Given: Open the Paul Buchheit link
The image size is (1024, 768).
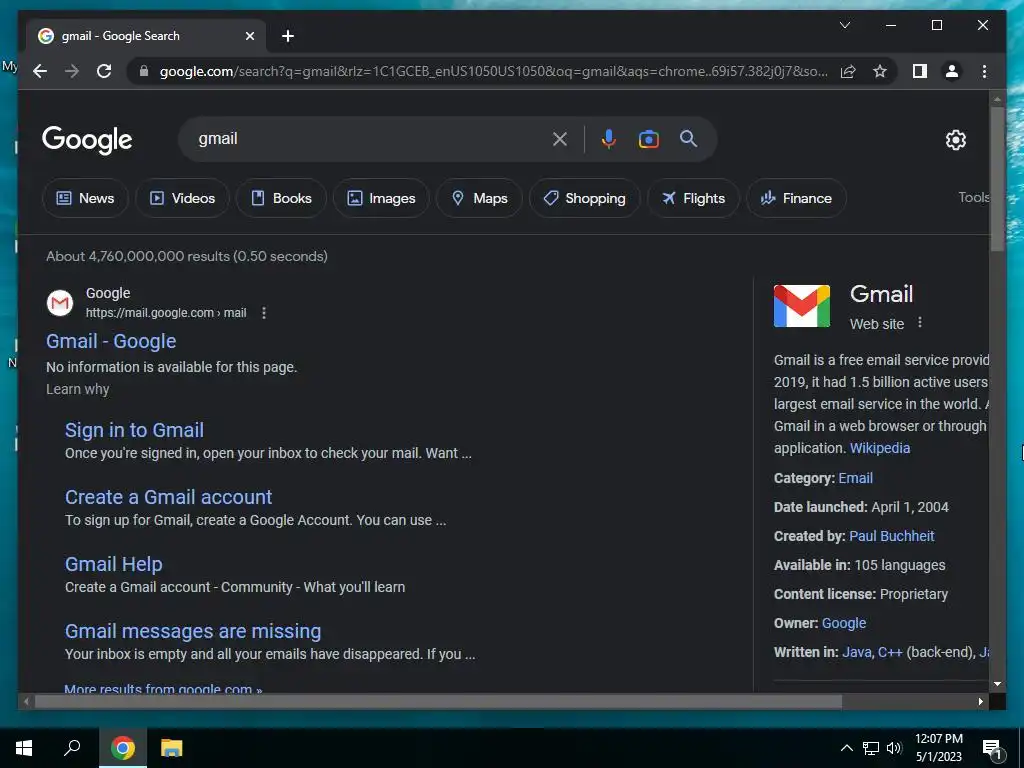Looking at the screenshot, I should pos(891,536).
